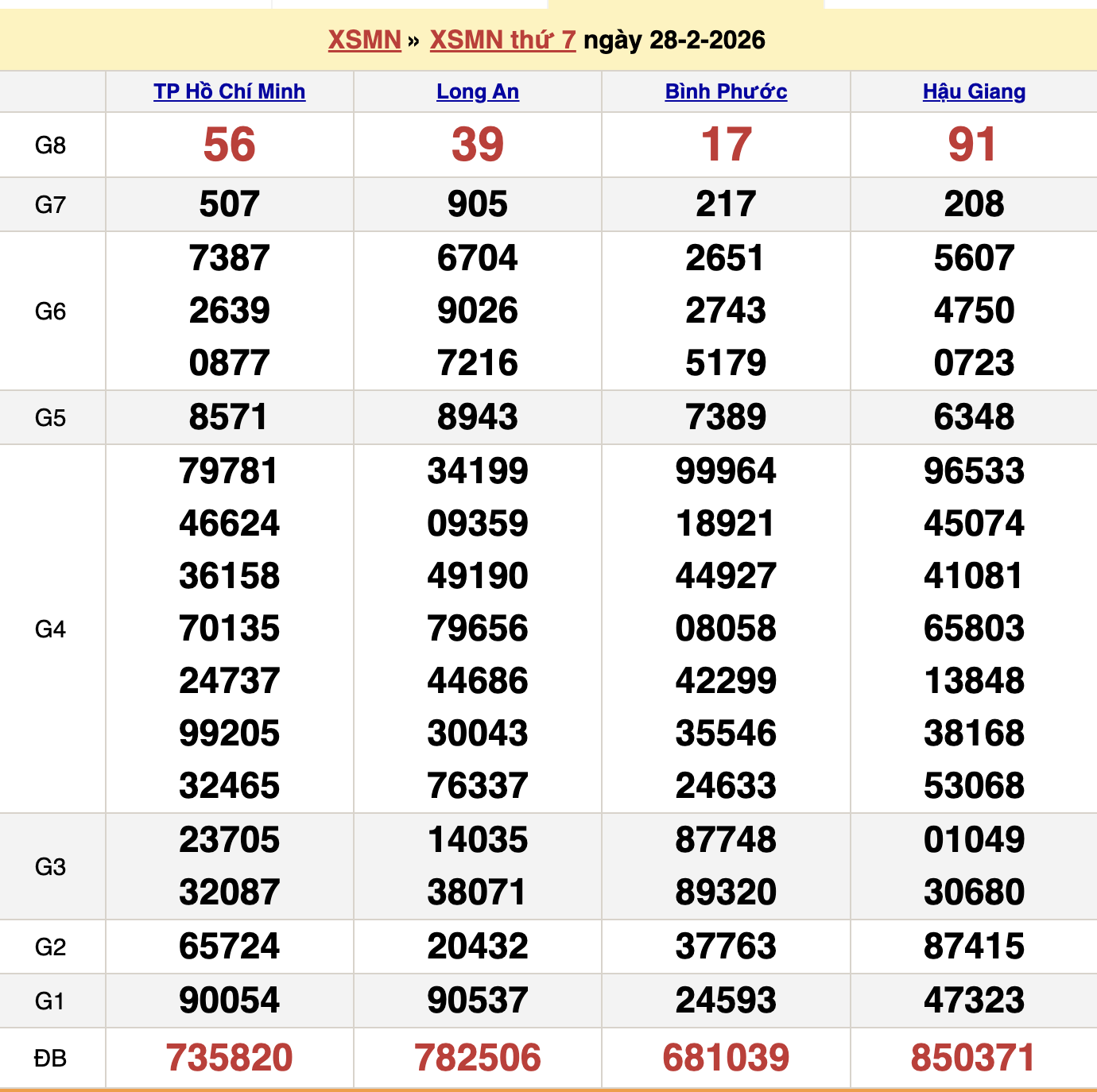Open TP Hồ Chí Minh results page
Viewport: 1097px width, 1092px height.
pos(227,91)
